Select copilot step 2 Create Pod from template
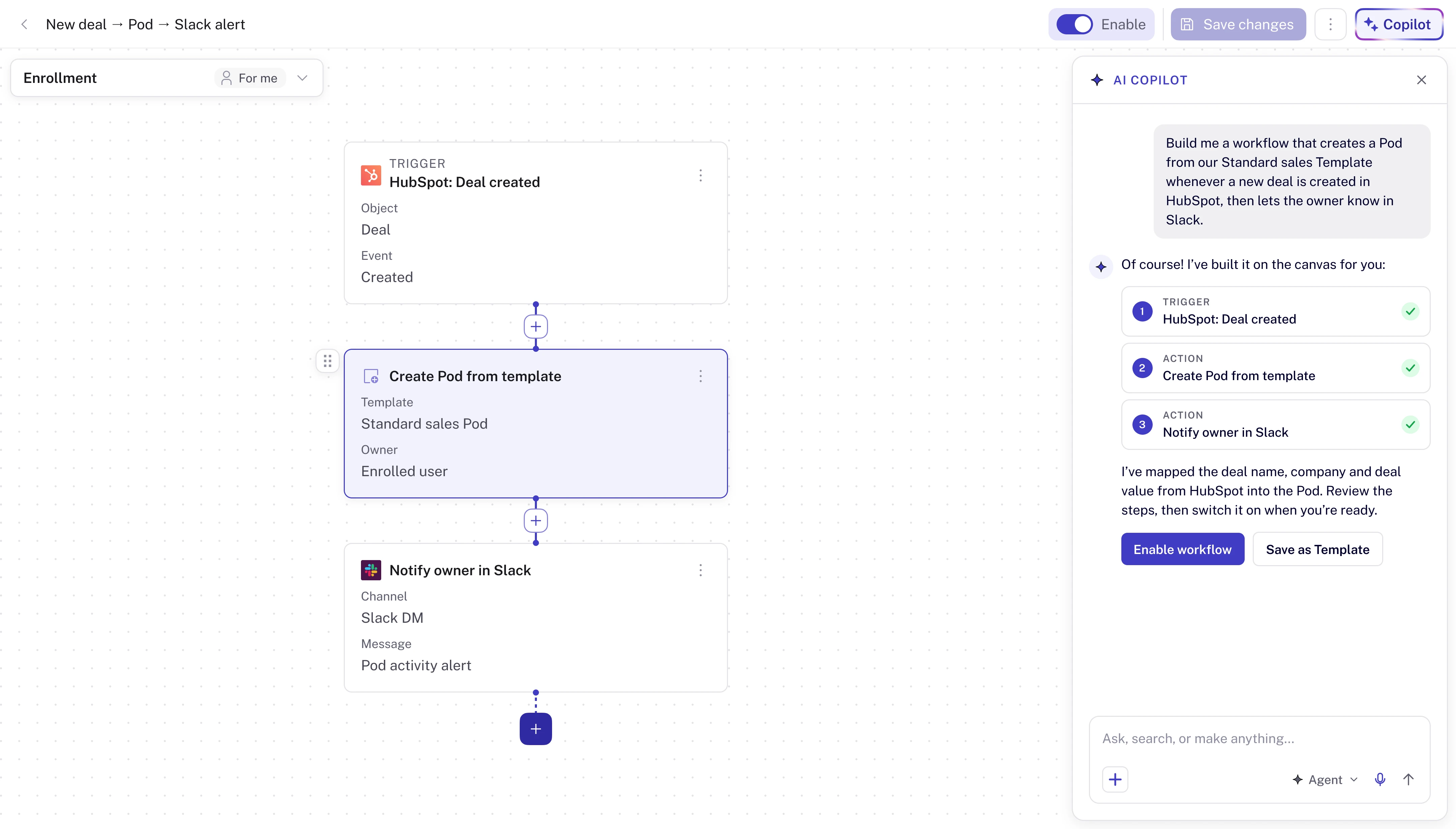Viewport: 1456px width, 829px height. (1275, 368)
